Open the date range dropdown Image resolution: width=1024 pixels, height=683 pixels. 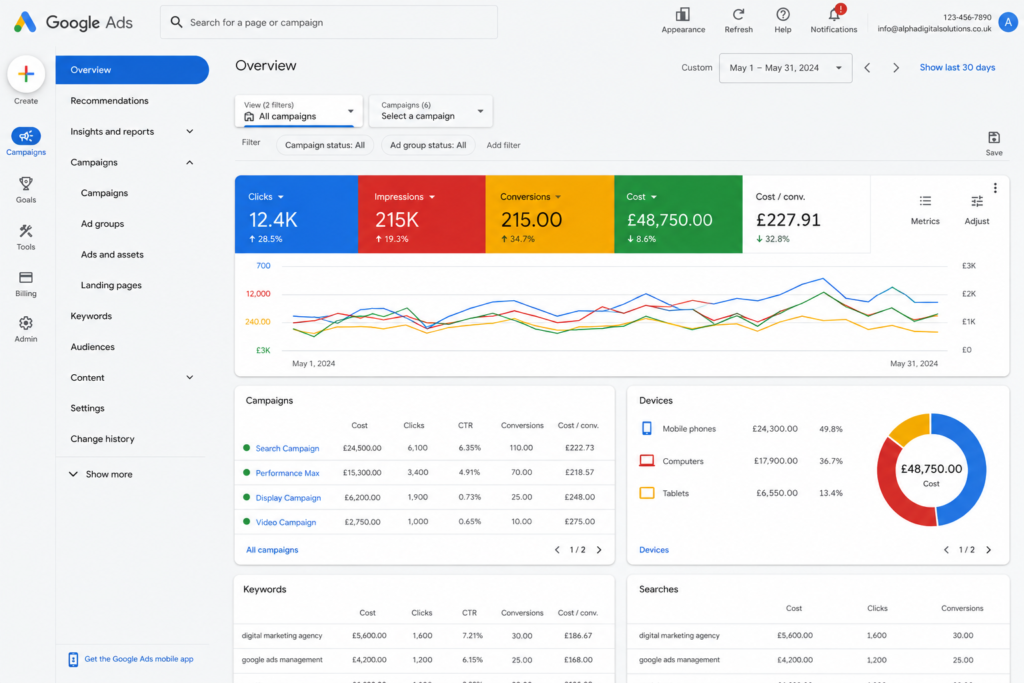tap(785, 68)
